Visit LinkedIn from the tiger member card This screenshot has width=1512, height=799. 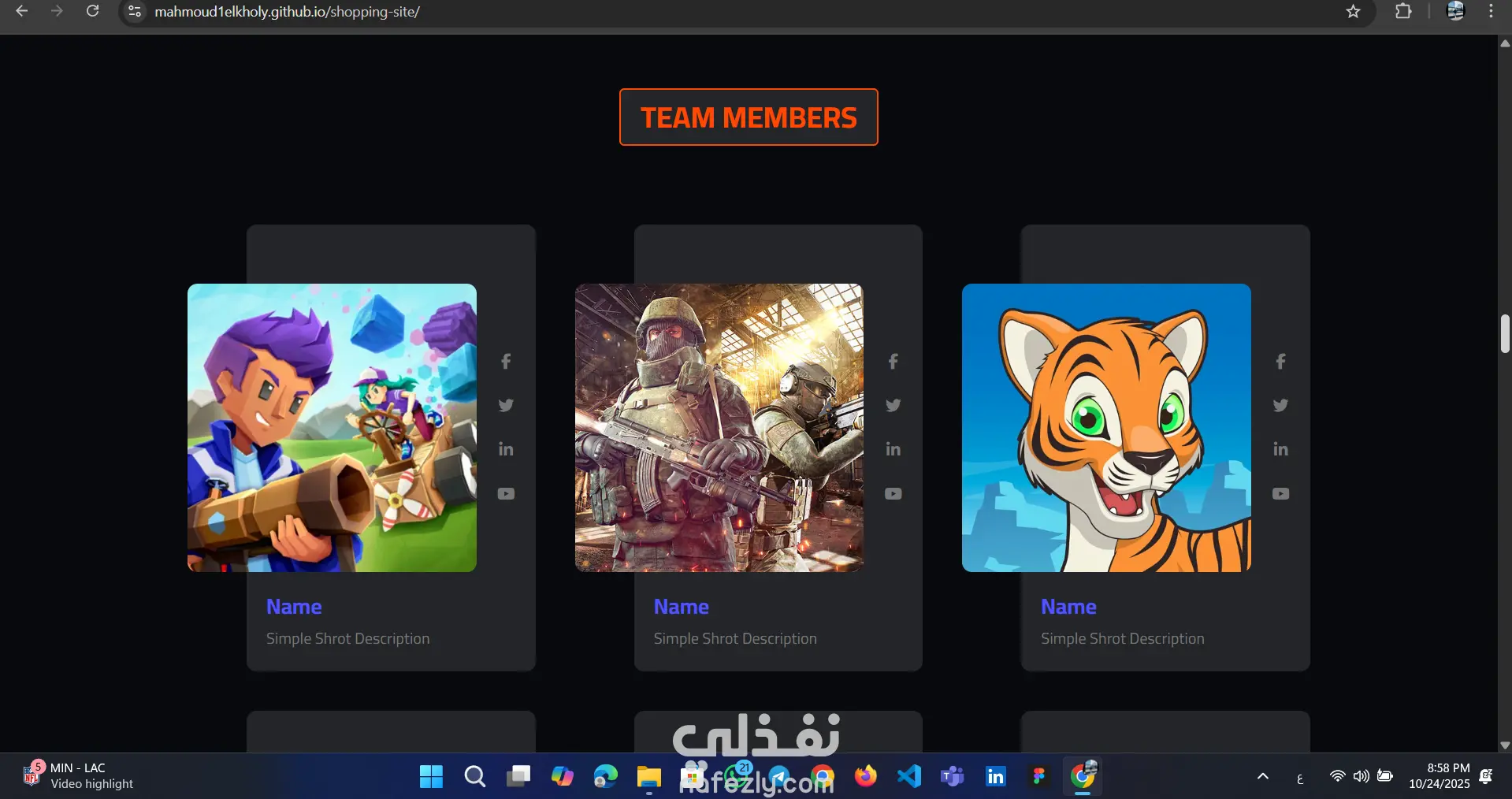(x=1280, y=449)
